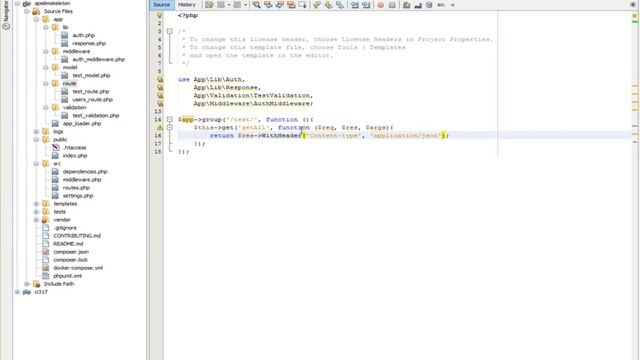This screenshot has width=640, height=360.
Task: Switch to the History view tab
Action: (x=187, y=5)
